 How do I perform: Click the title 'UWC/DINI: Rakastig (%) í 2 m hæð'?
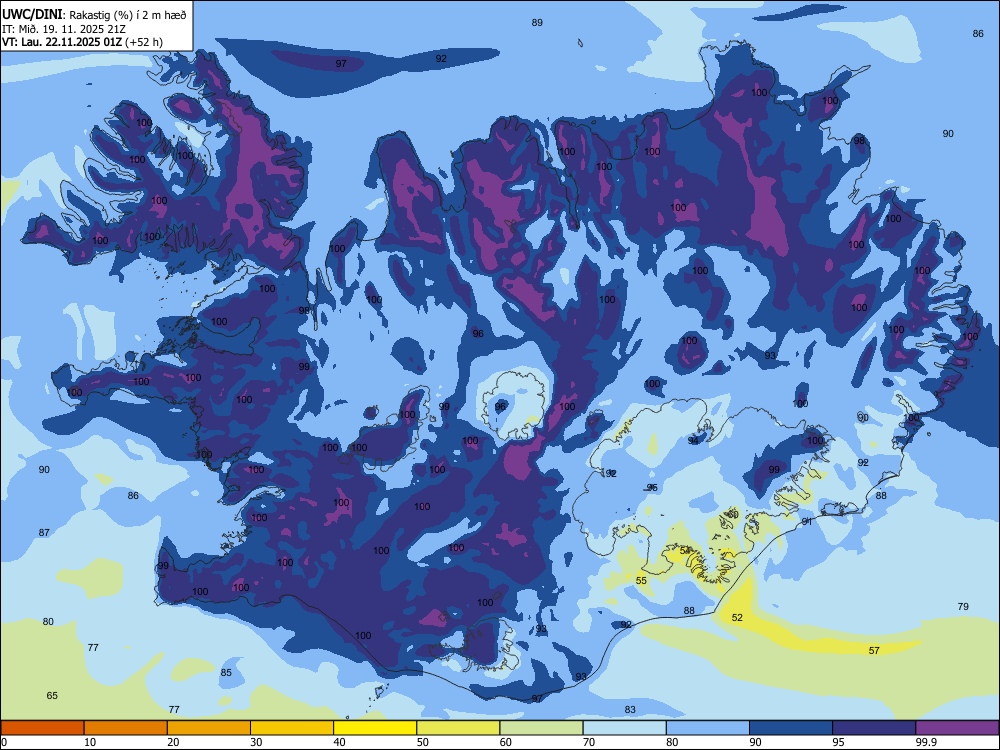[94, 15]
